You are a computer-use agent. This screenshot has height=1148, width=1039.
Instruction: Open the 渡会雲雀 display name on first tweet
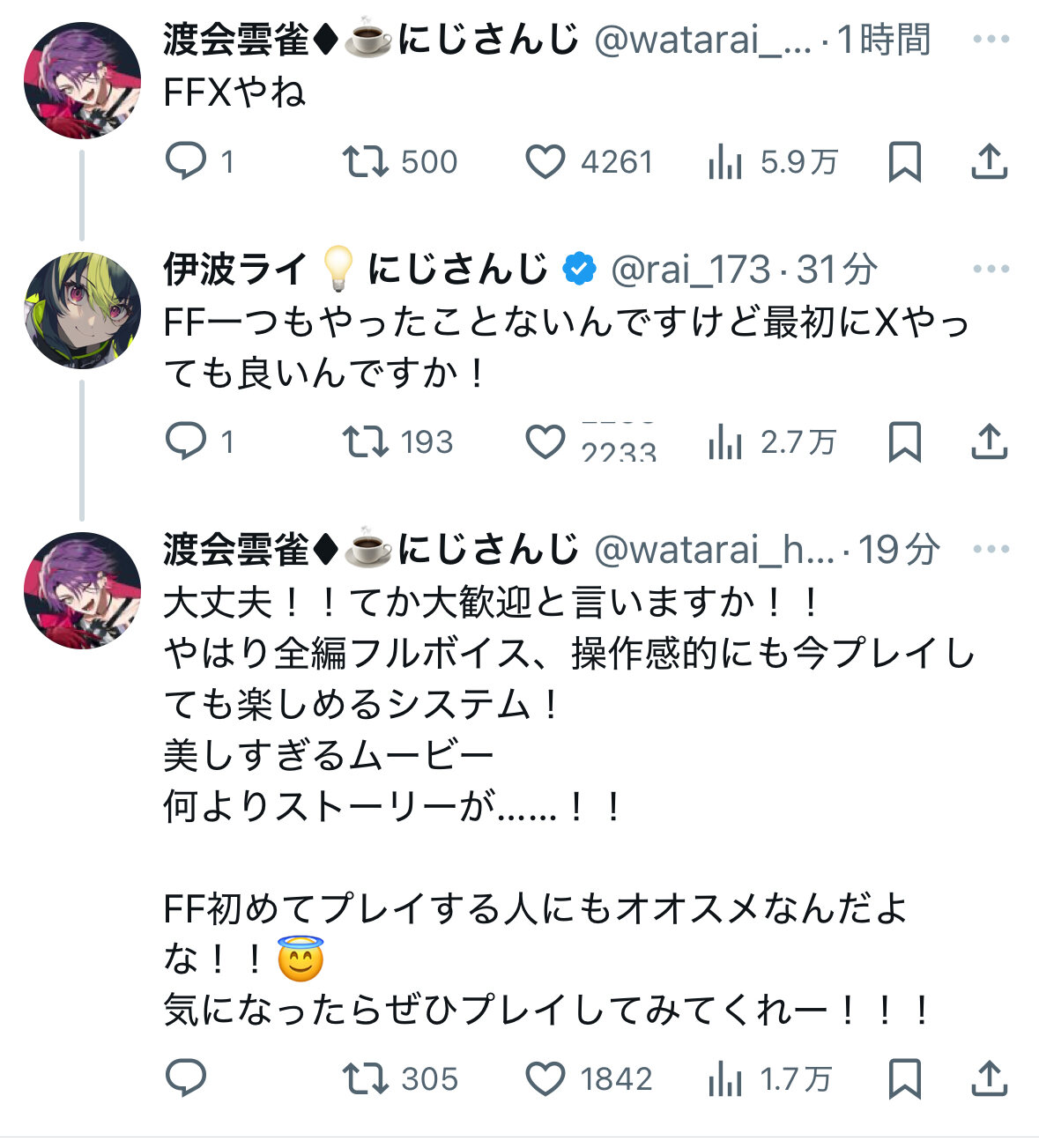pos(236,40)
